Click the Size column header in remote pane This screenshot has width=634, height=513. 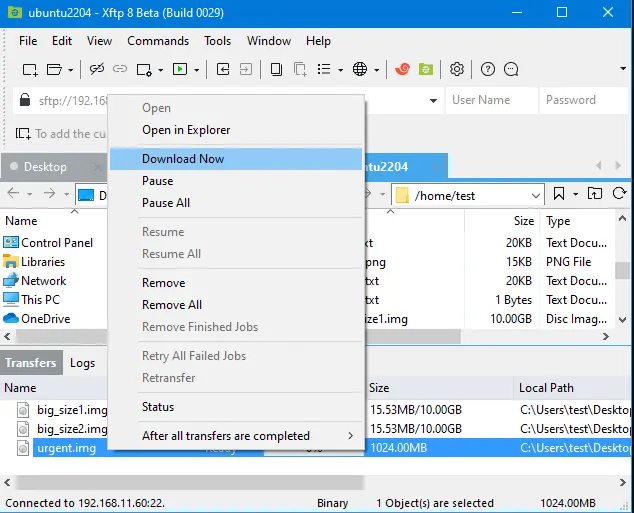(x=523, y=221)
